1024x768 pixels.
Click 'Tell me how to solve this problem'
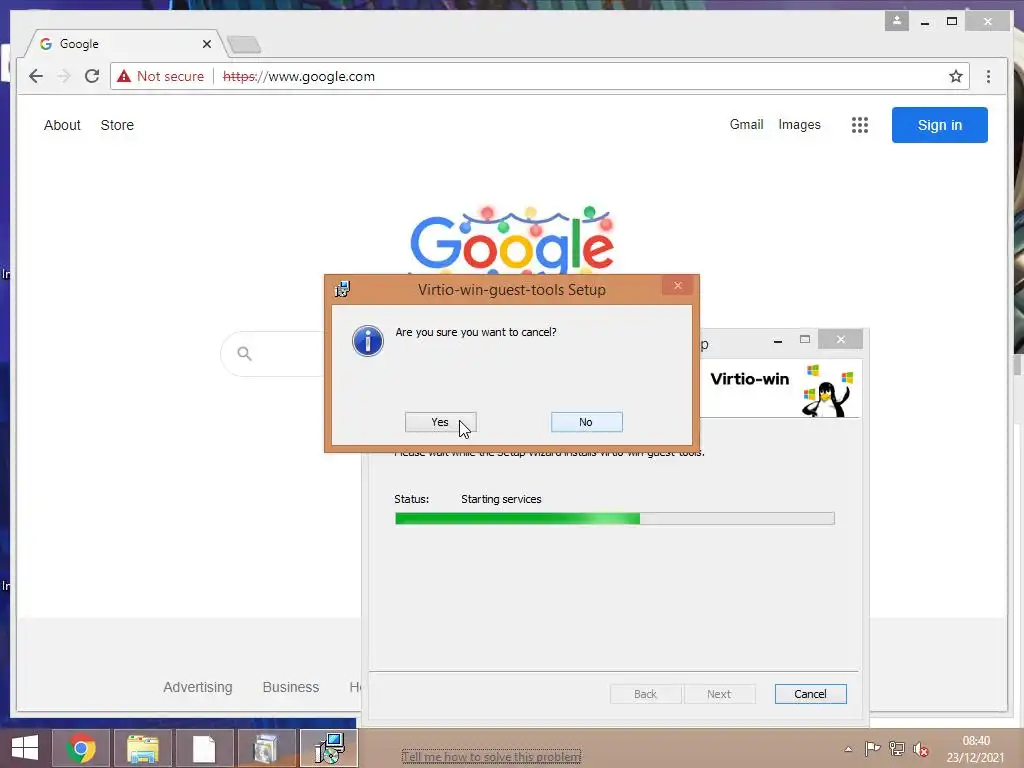pos(491,757)
